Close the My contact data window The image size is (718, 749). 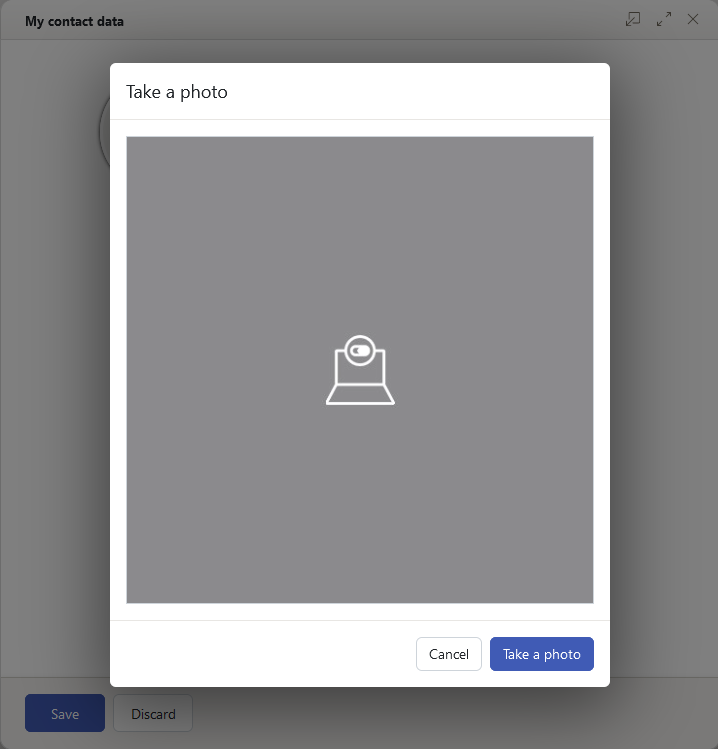[693, 19]
